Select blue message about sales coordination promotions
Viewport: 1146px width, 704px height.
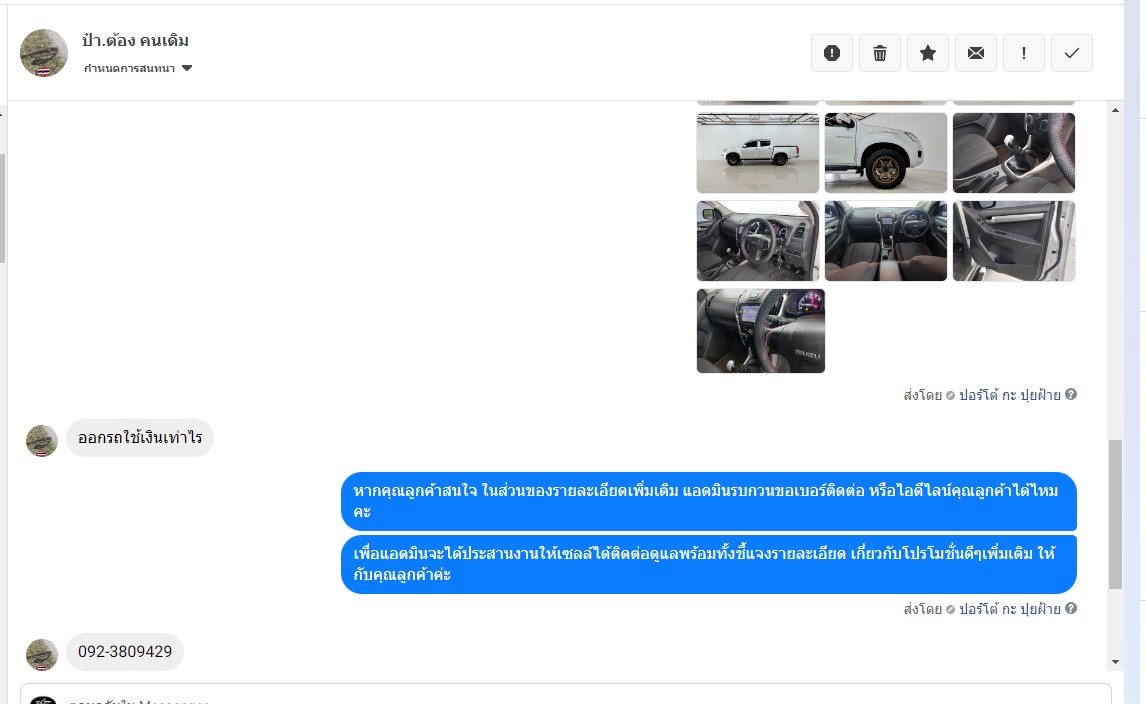coord(709,564)
